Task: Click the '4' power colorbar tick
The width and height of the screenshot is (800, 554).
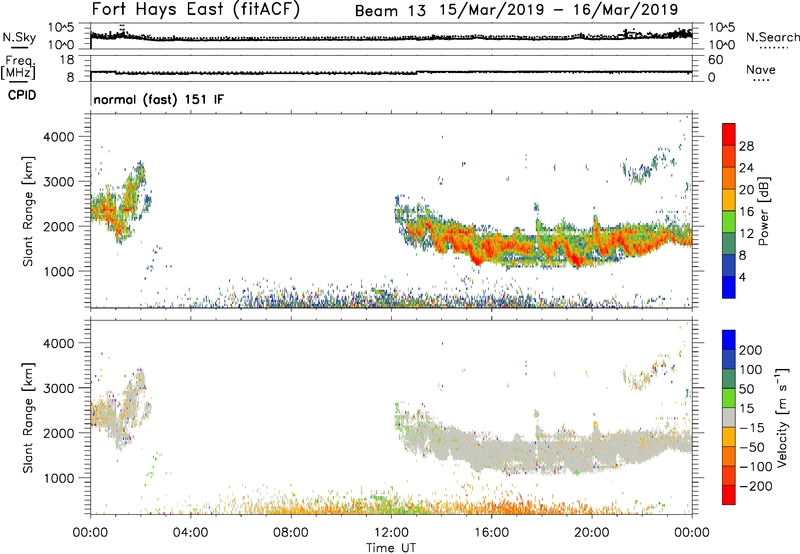Action: coord(742,277)
